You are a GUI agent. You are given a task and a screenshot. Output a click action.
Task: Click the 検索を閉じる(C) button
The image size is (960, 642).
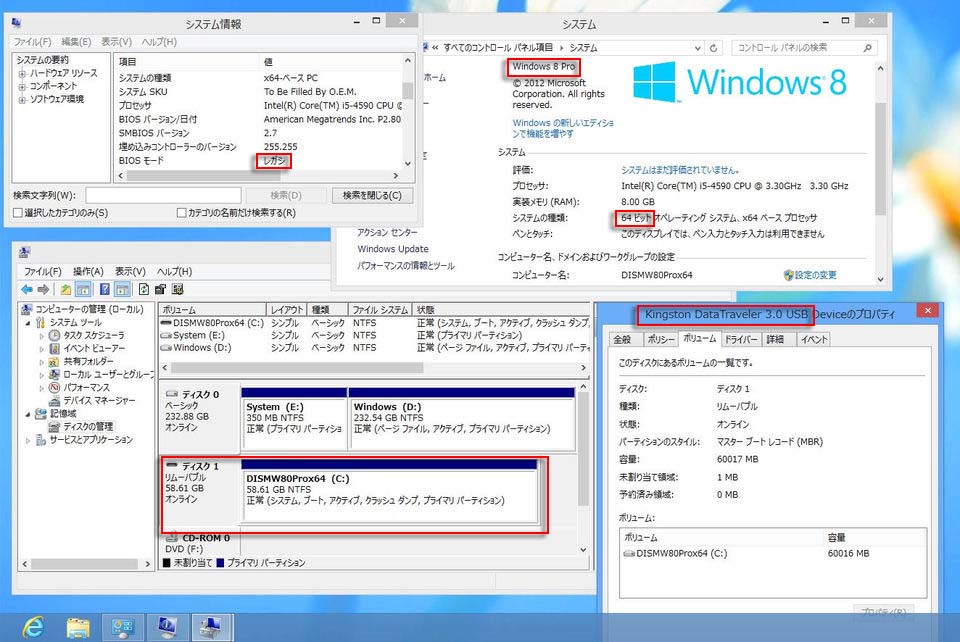(x=372, y=195)
